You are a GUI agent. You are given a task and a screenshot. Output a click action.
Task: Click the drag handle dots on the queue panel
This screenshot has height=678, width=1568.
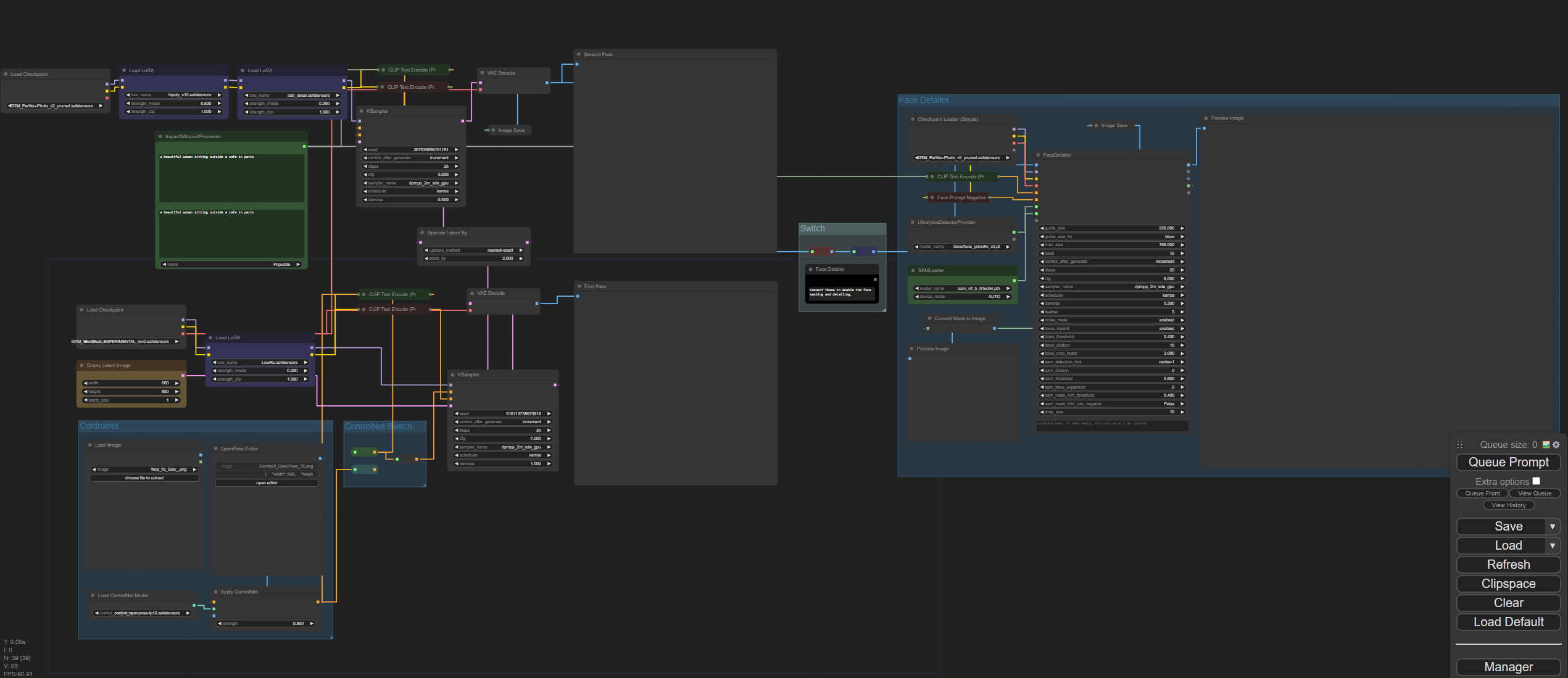pos(1459,445)
